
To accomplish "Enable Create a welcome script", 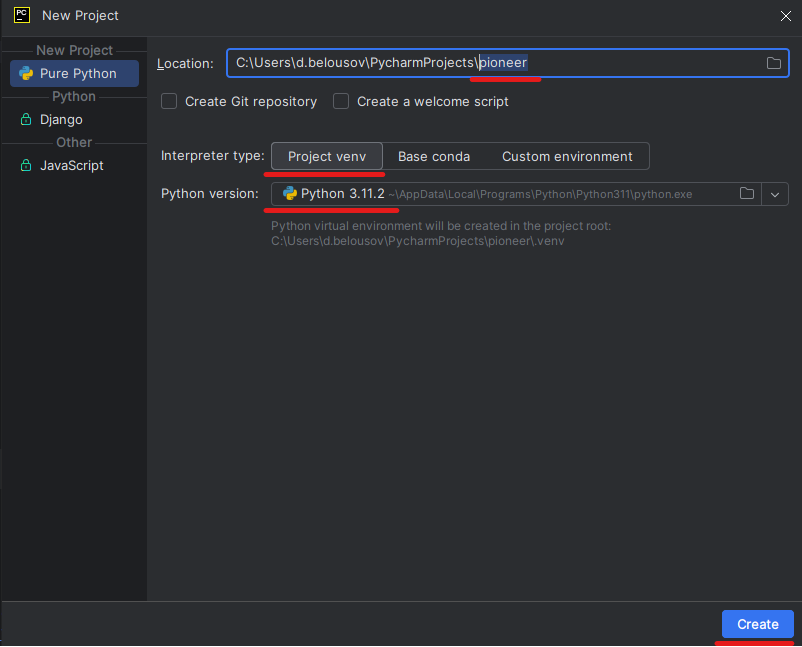I will point(340,101).
